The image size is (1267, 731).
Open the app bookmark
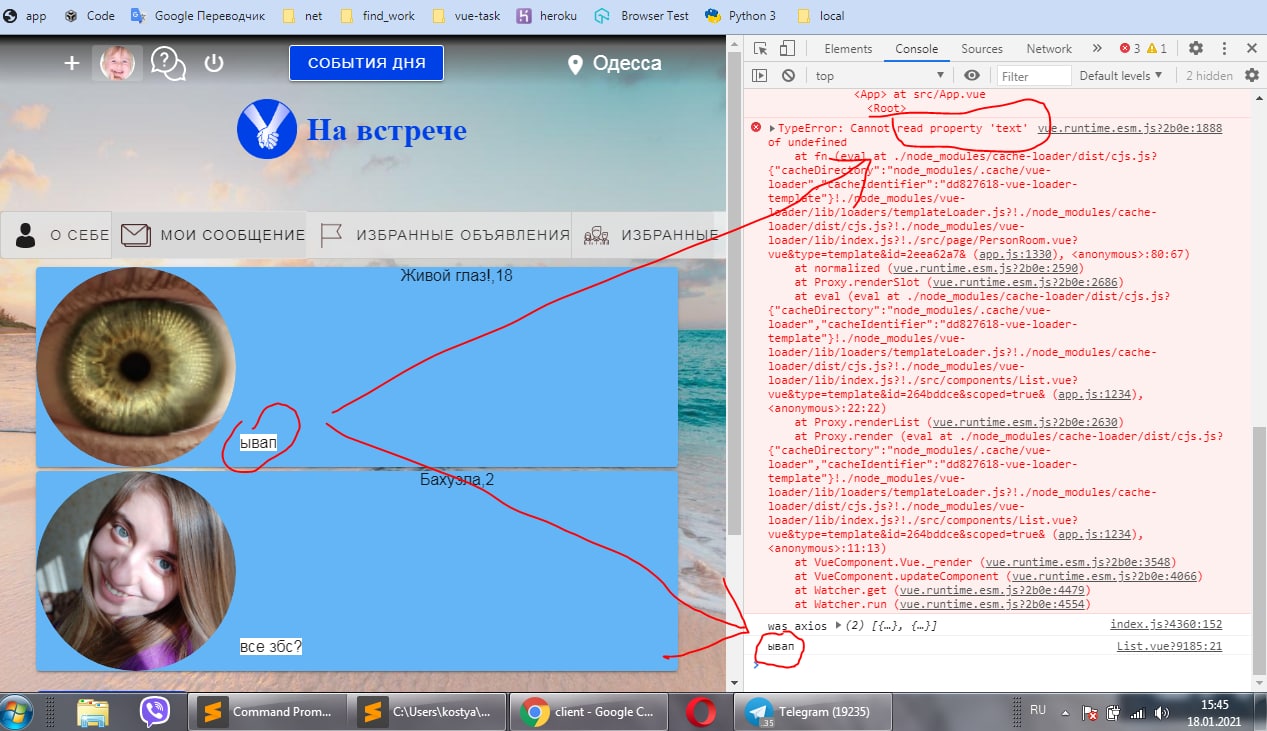pos(25,15)
